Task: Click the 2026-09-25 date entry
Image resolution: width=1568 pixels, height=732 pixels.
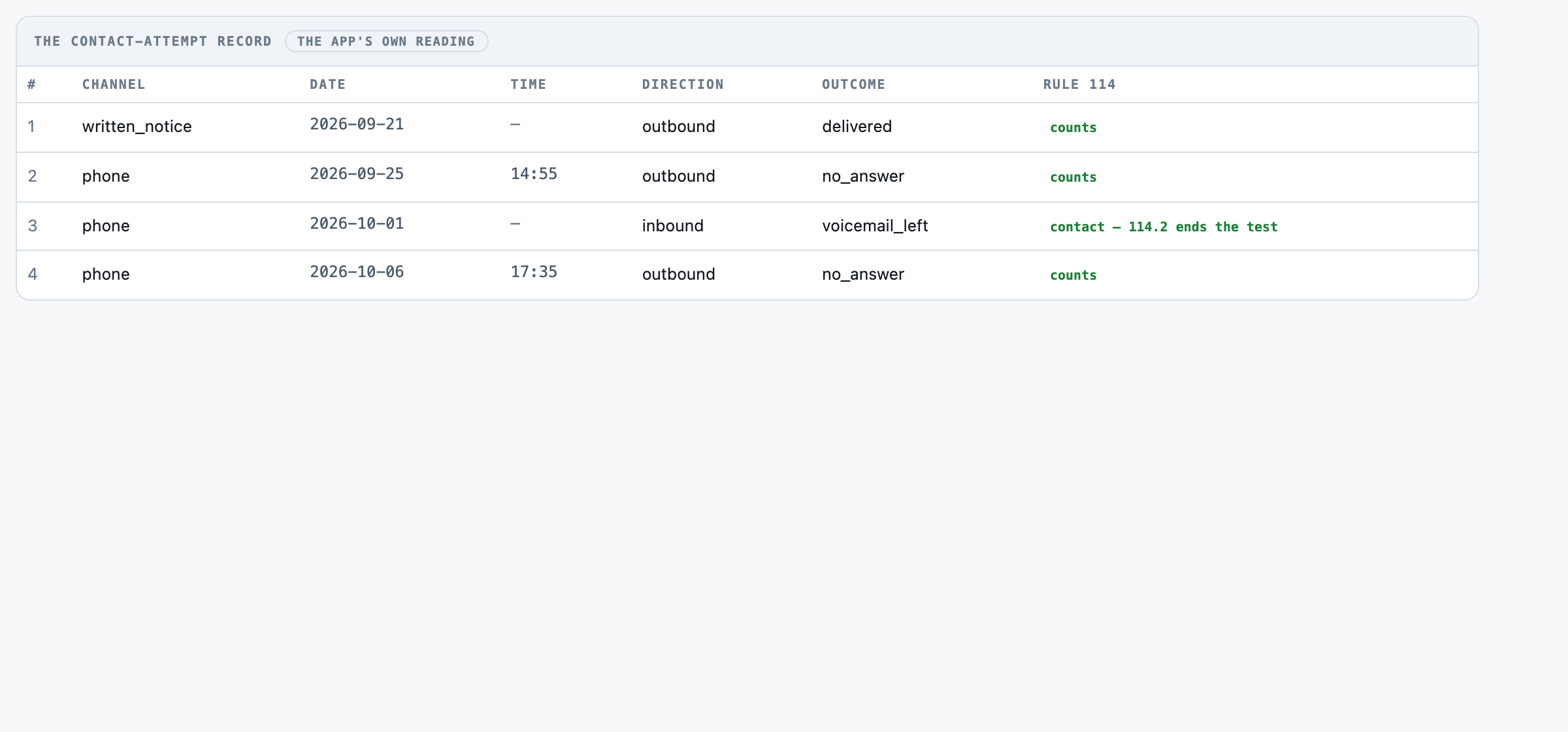Action: pyautogui.click(x=357, y=174)
